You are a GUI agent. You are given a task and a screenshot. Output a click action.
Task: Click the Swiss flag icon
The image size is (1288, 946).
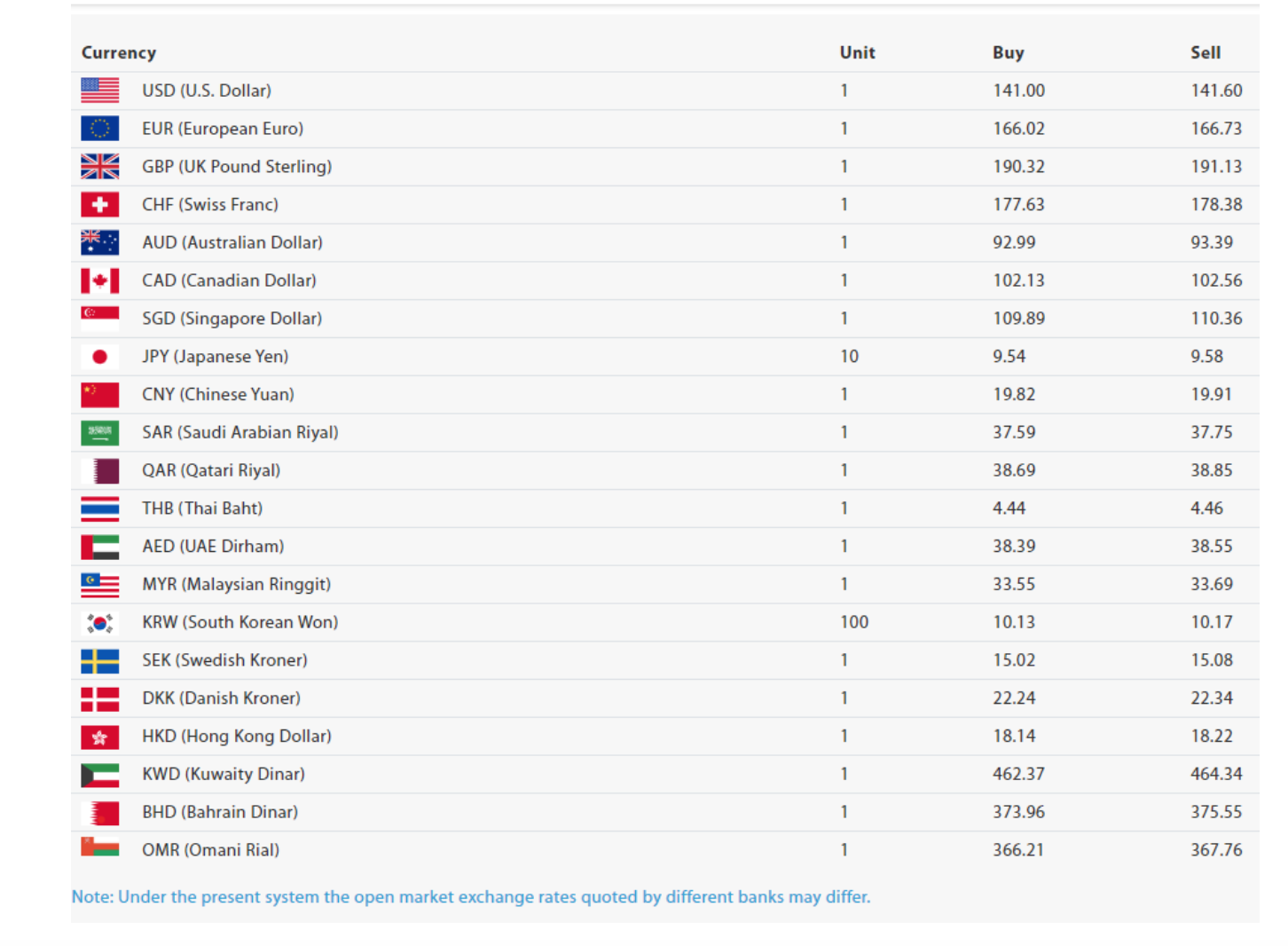[99, 205]
